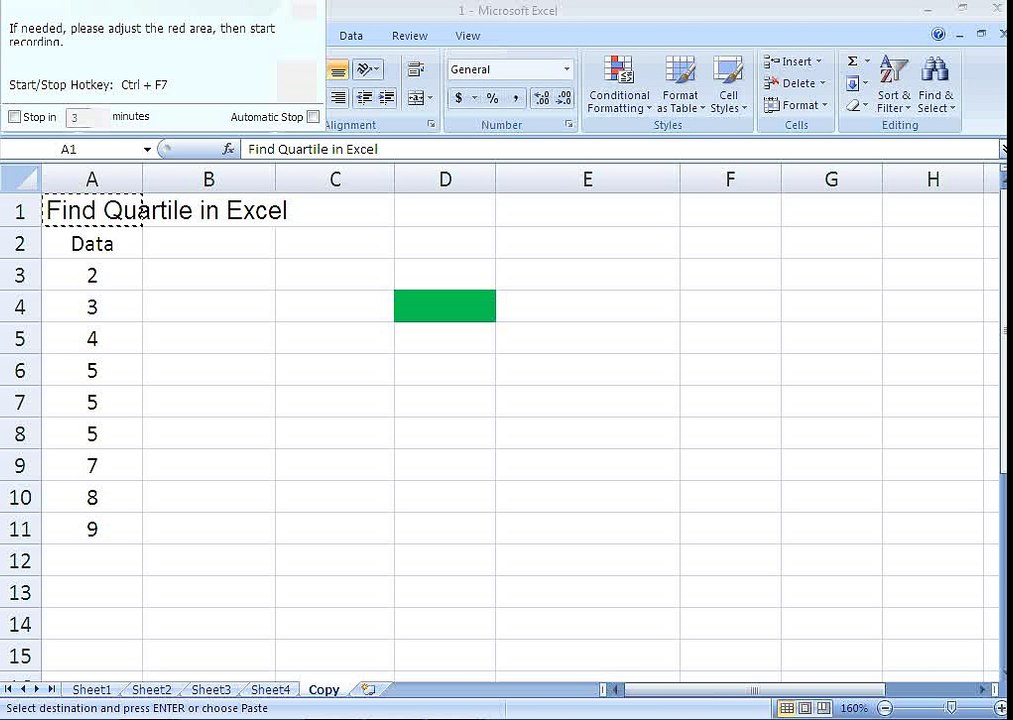Image resolution: width=1013 pixels, height=720 pixels.
Task: Click the Increase Indent icon
Action: (387, 98)
